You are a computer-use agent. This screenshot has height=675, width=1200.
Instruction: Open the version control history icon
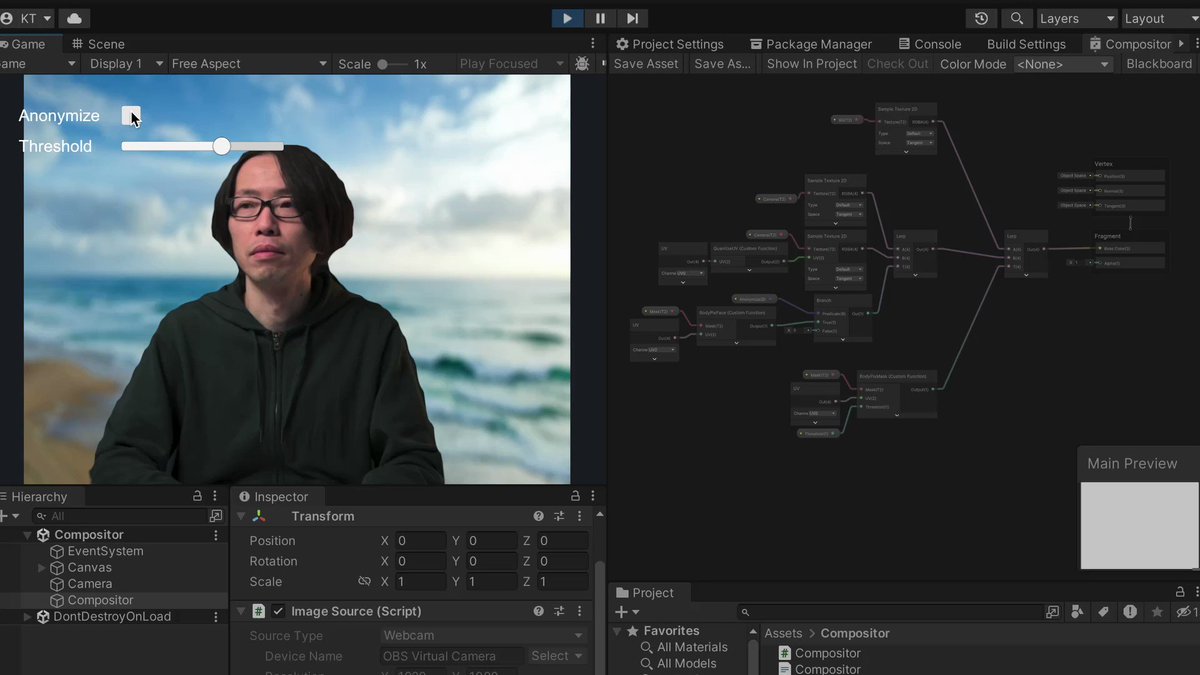[981, 17]
